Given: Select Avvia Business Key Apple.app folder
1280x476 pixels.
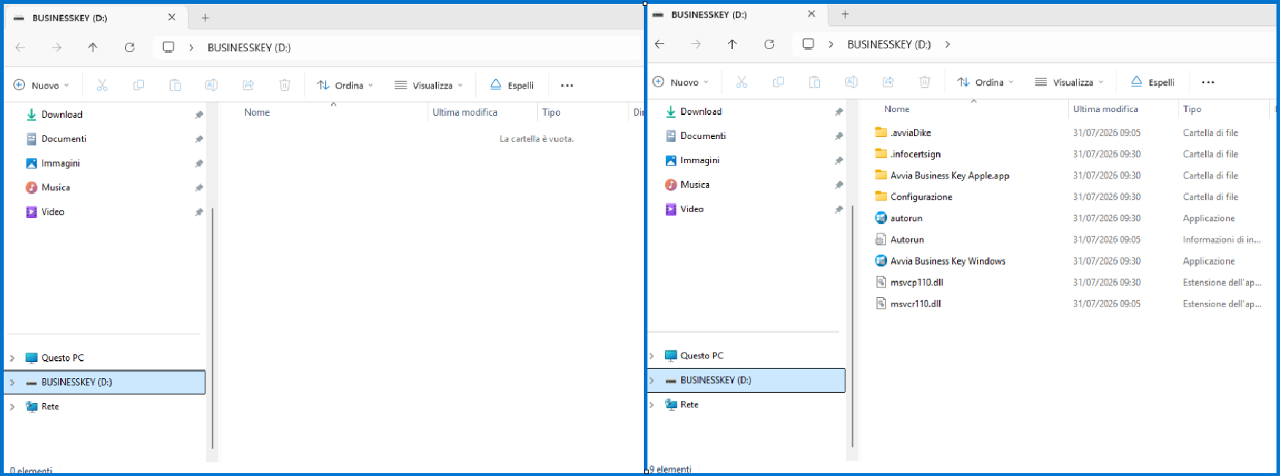Looking at the screenshot, I should pyautogui.click(x=949, y=175).
